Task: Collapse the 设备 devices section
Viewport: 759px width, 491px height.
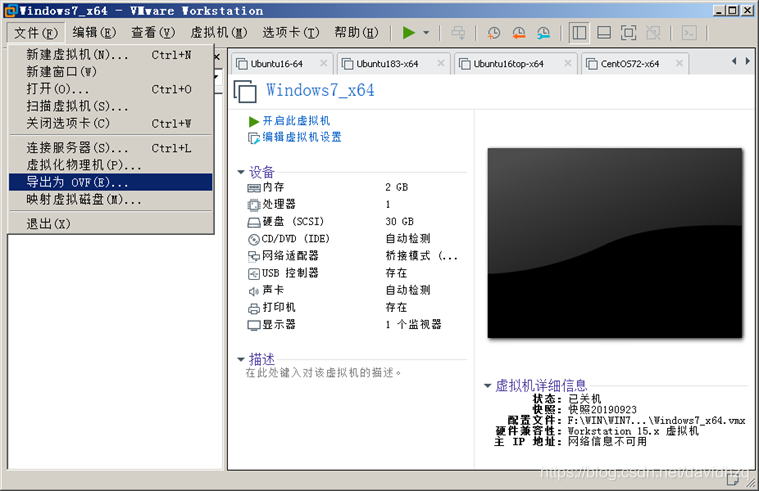Action: click(x=241, y=171)
